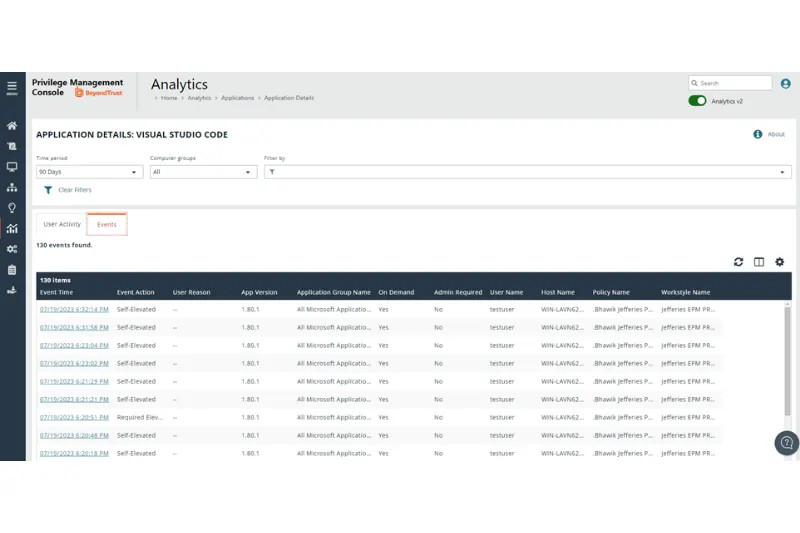The height and width of the screenshot is (533, 800).
Task: Open the clipboard Auditing sidebar icon
Action: (x=12, y=270)
